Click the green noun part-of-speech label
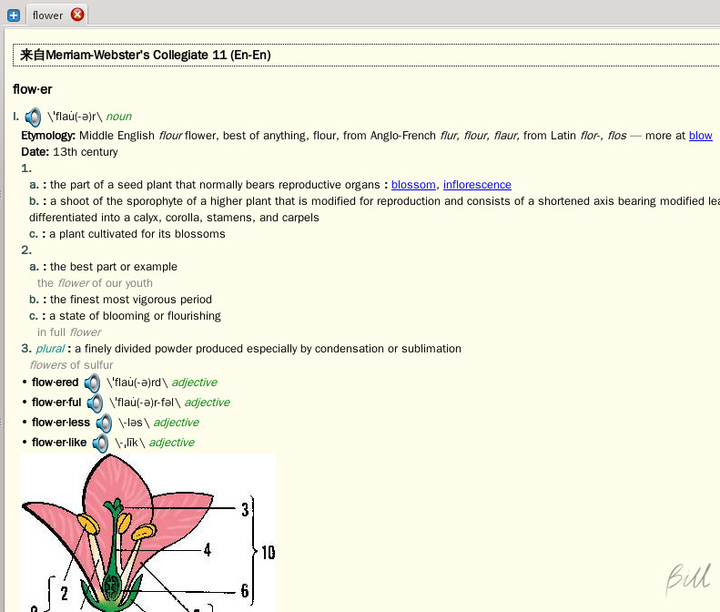Image resolution: width=720 pixels, height=612 pixels. pos(119,117)
